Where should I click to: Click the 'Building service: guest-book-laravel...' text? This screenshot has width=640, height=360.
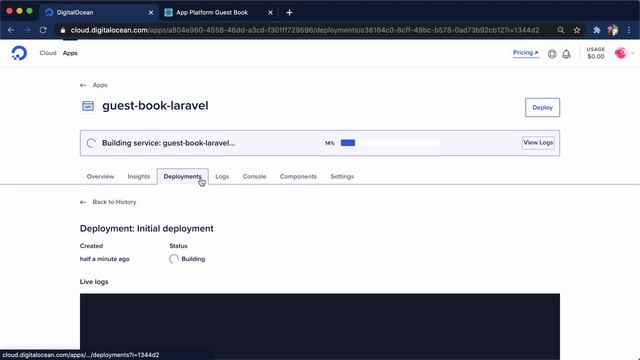(168, 143)
